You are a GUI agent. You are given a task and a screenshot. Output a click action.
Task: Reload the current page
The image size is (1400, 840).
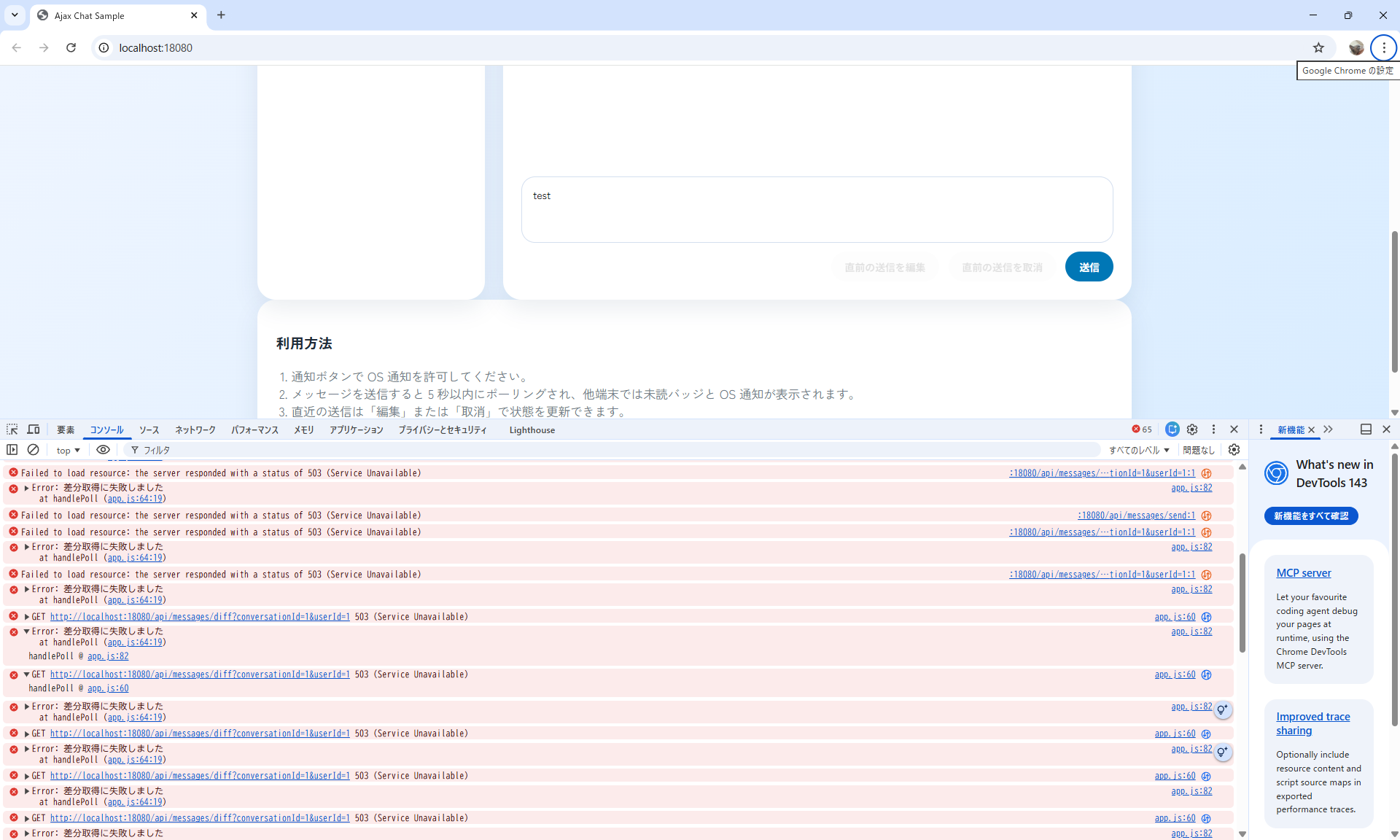coord(71,47)
